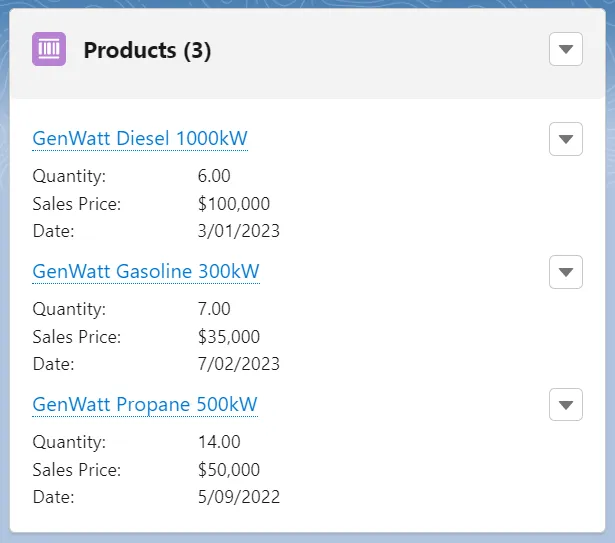Select the $50,000 sales price
The width and height of the screenshot is (615, 543).
click(x=229, y=470)
